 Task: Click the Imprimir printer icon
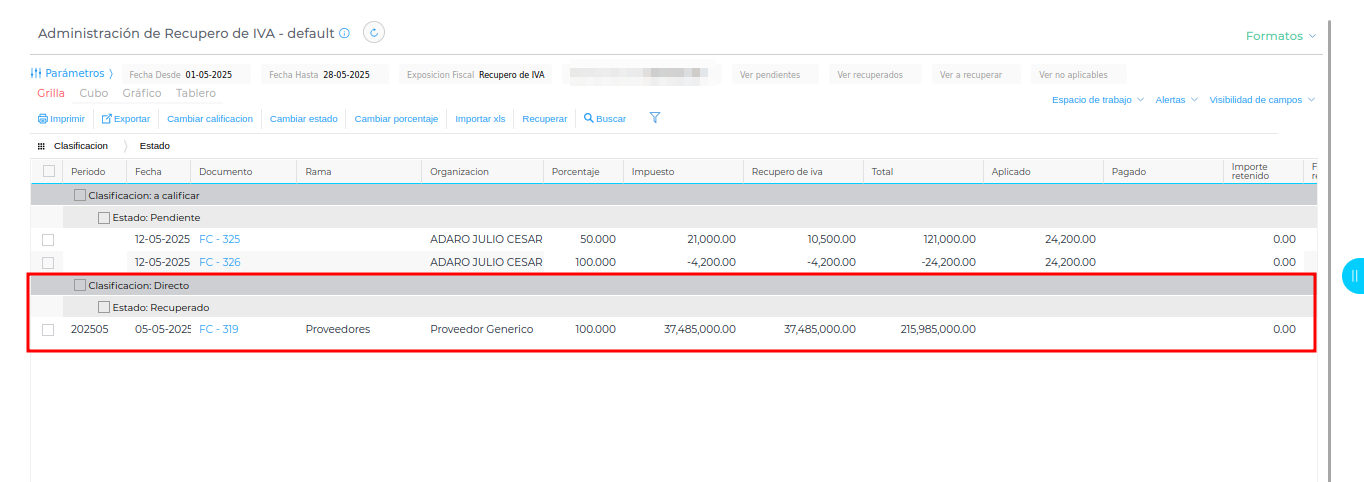click(42, 119)
